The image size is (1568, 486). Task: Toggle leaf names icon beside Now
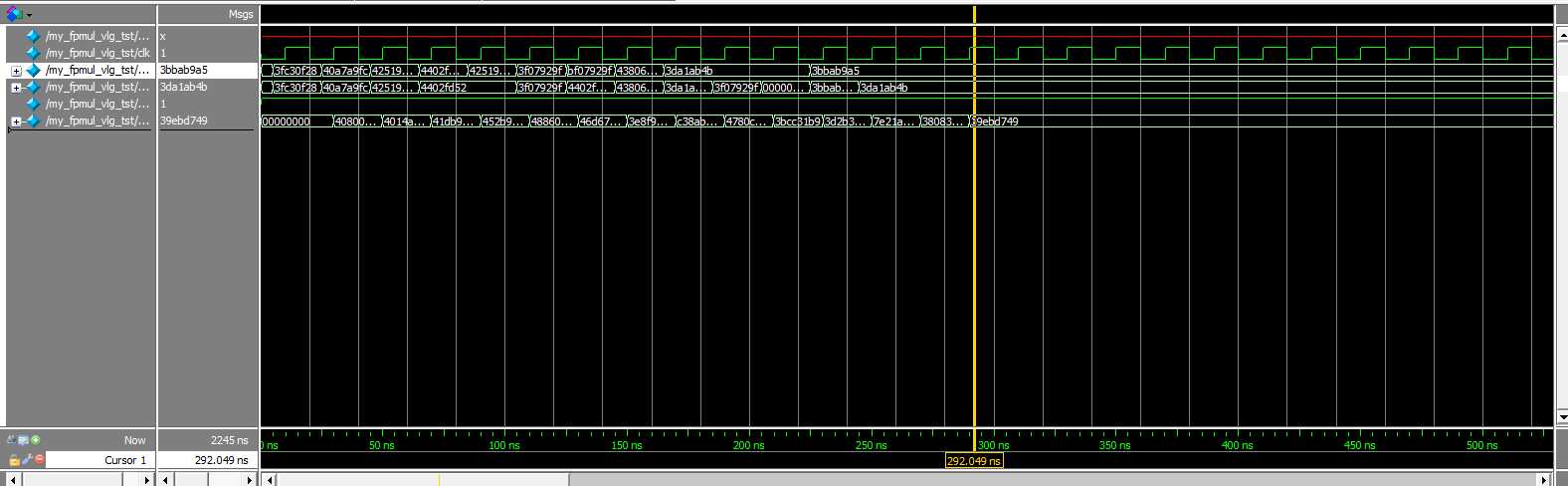(12, 440)
